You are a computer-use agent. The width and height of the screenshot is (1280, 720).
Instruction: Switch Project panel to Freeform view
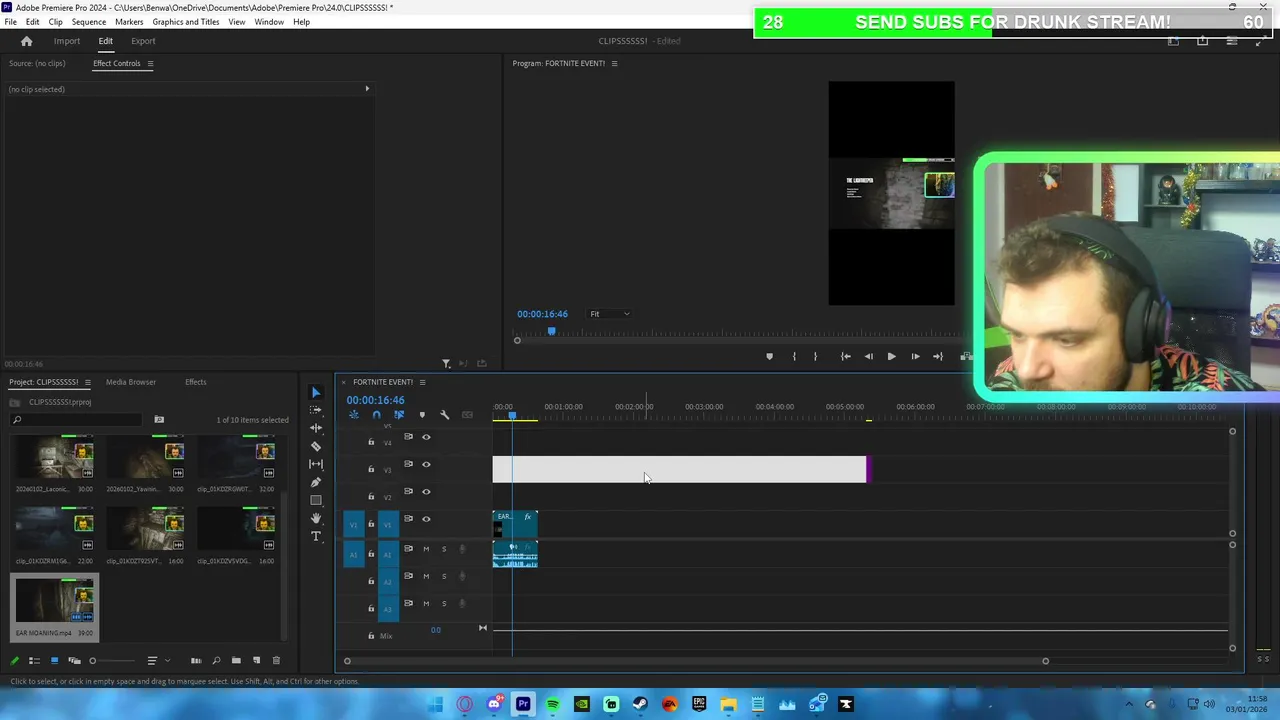pos(74,660)
